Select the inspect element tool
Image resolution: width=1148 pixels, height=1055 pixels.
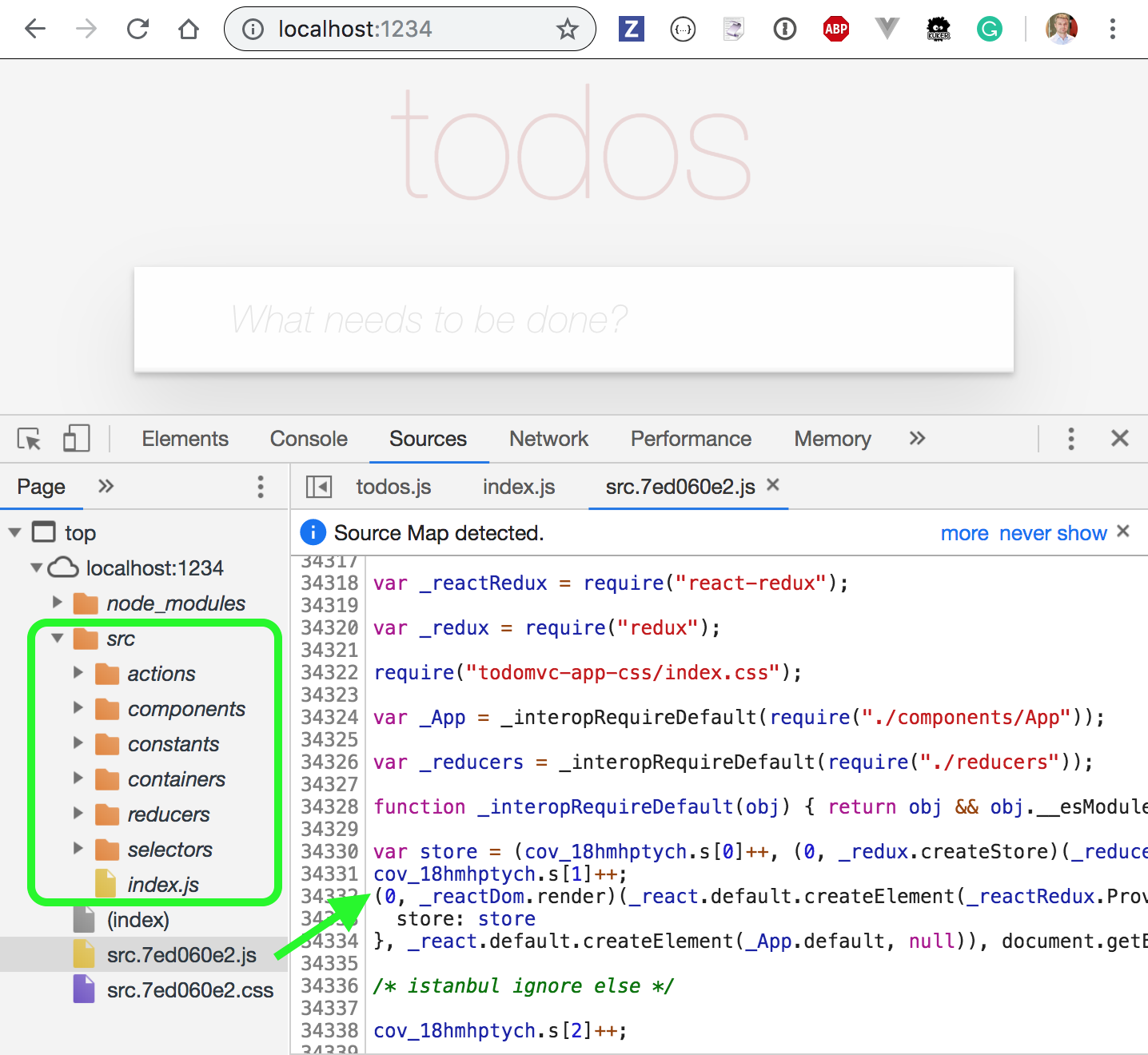click(28, 438)
